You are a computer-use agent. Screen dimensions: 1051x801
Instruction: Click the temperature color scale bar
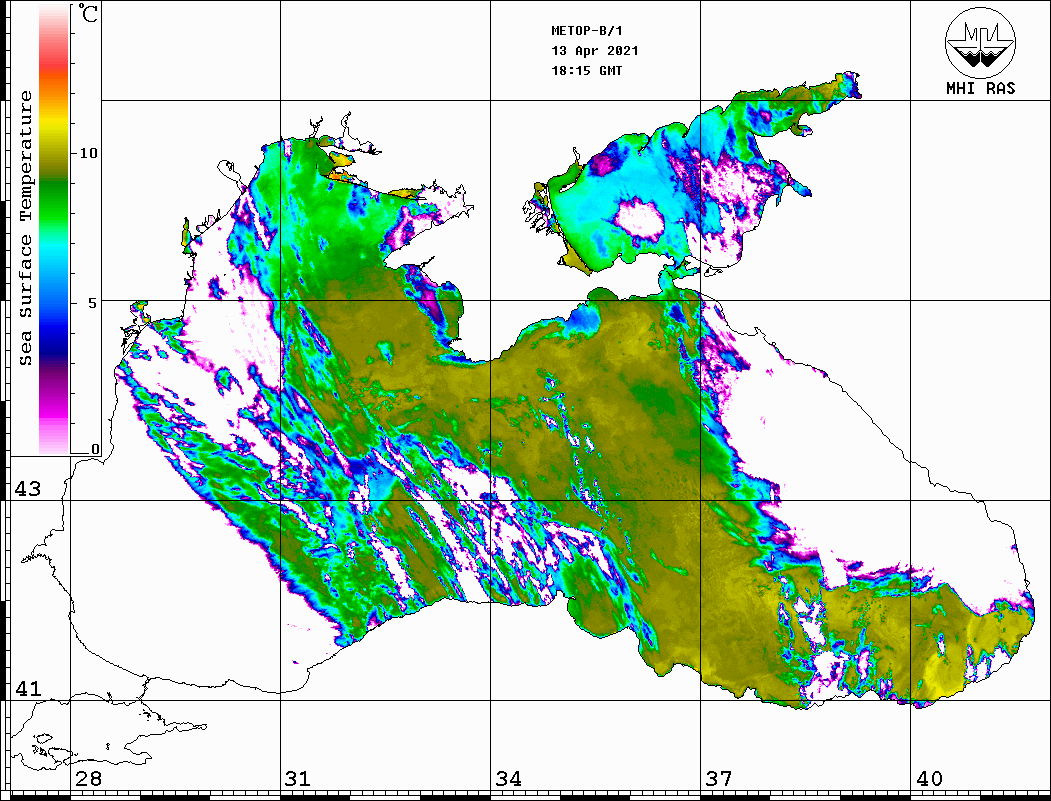click(54, 229)
